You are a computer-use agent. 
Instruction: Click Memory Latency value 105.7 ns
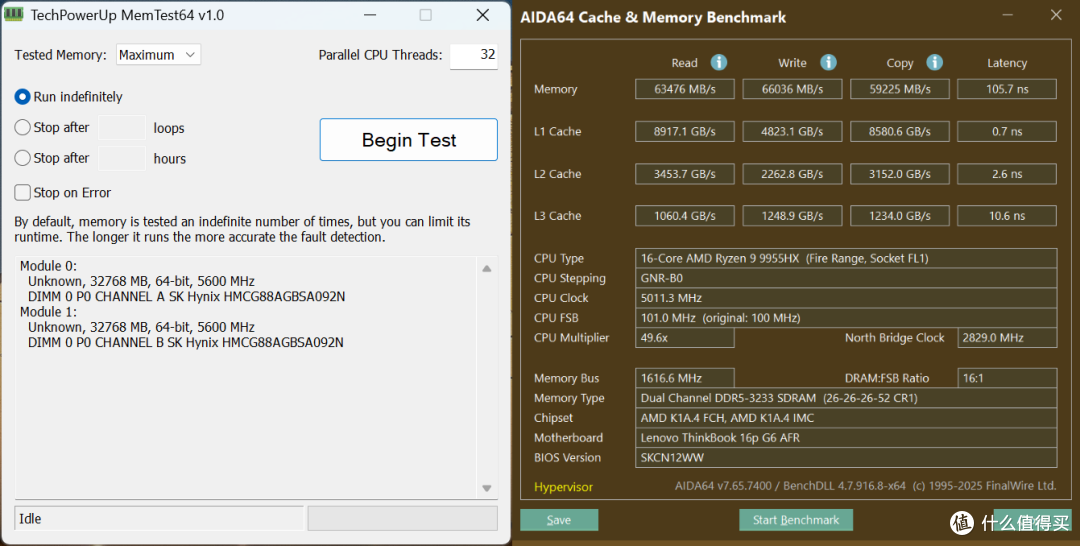(1007, 89)
